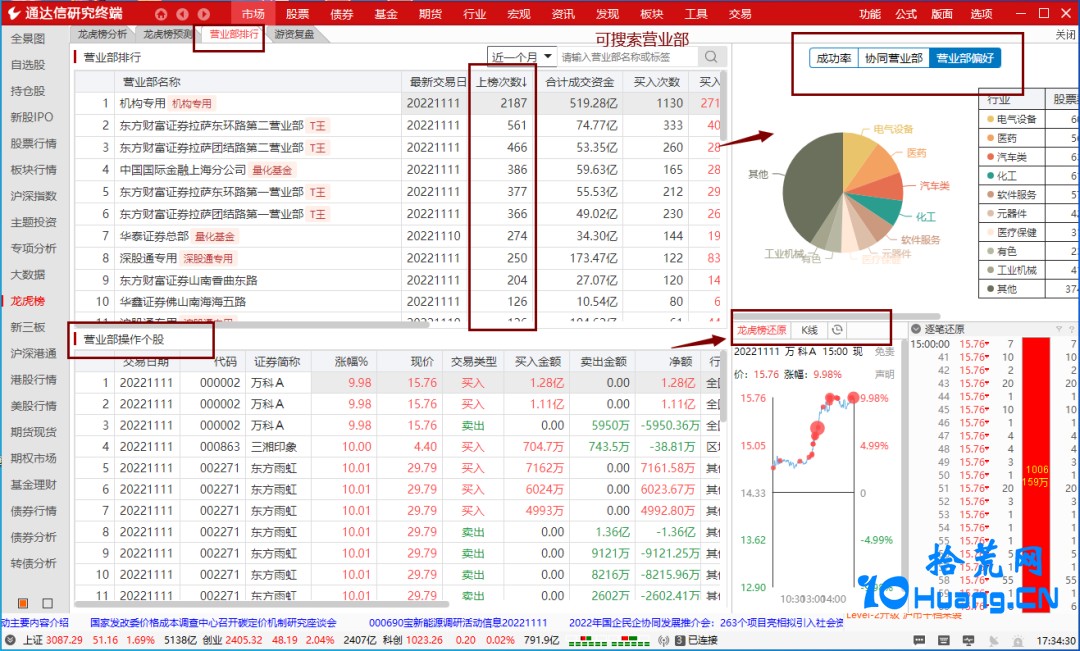Click the signal connection icon in status bar
The height and width of the screenshot is (651, 1080).
tap(663, 640)
